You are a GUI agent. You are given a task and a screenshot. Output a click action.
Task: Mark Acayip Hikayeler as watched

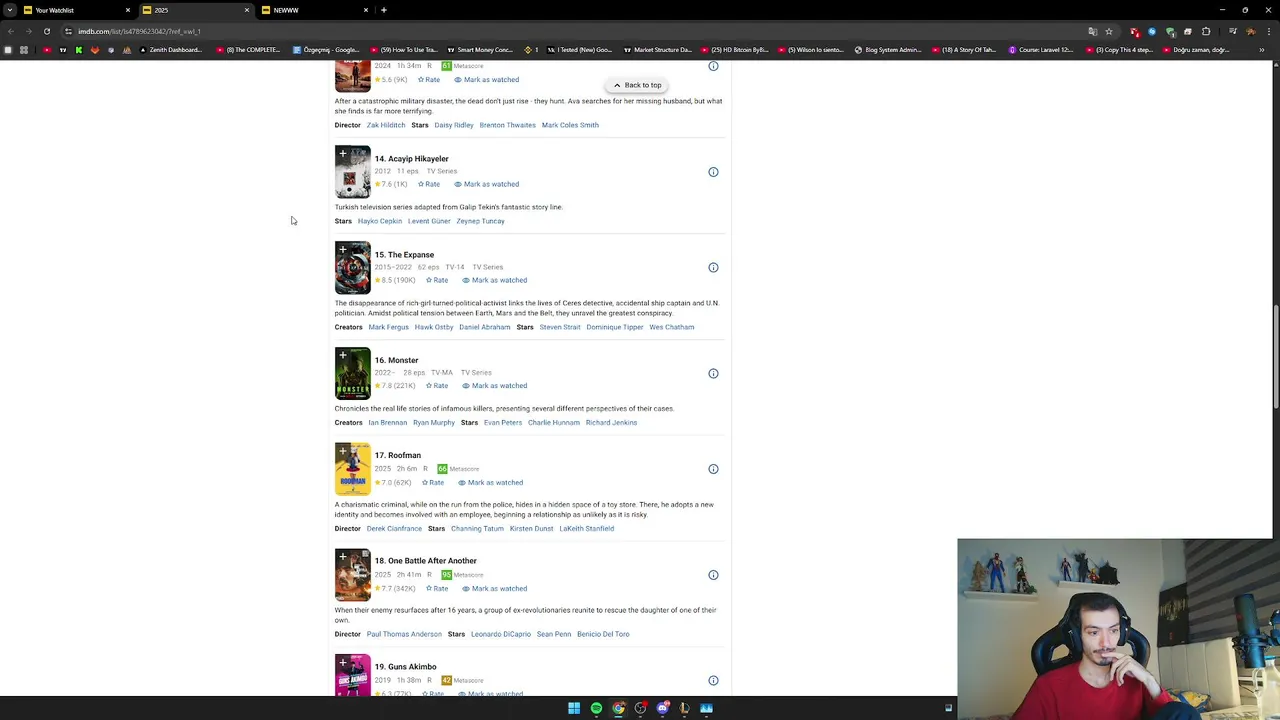(x=487, y=184)
